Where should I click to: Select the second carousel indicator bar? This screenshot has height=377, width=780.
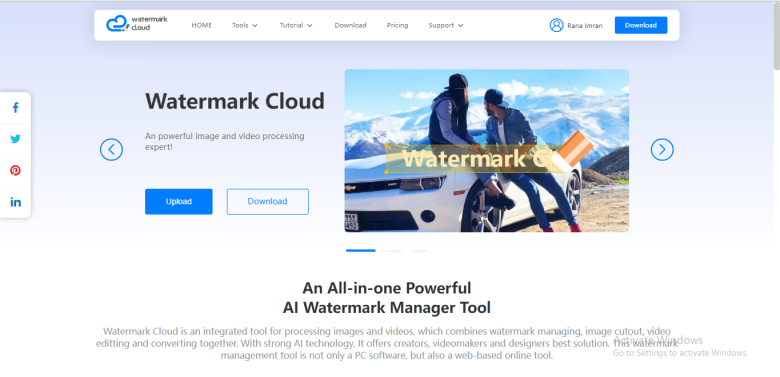(394, 251)
